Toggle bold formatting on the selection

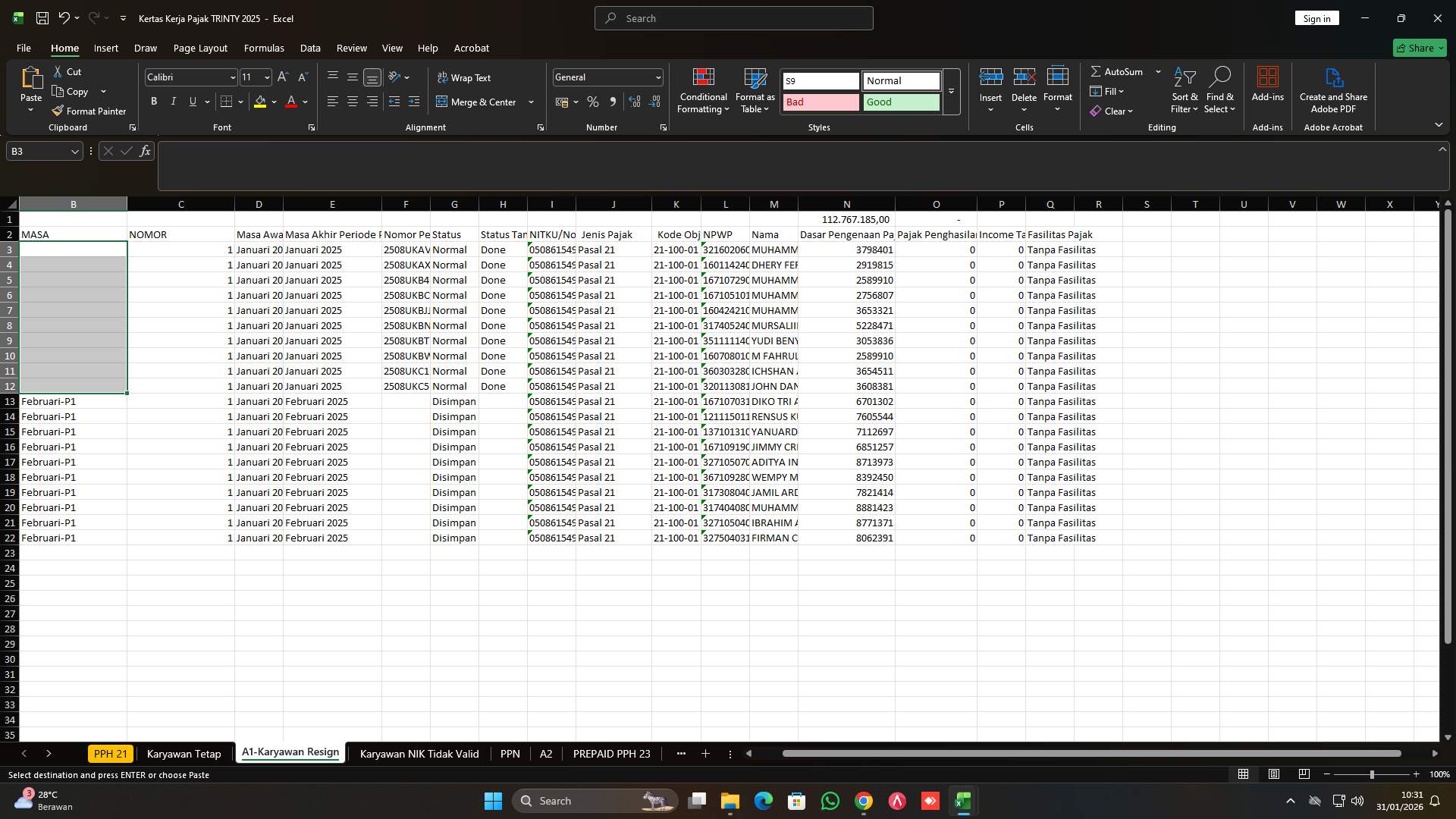[153, 101]
